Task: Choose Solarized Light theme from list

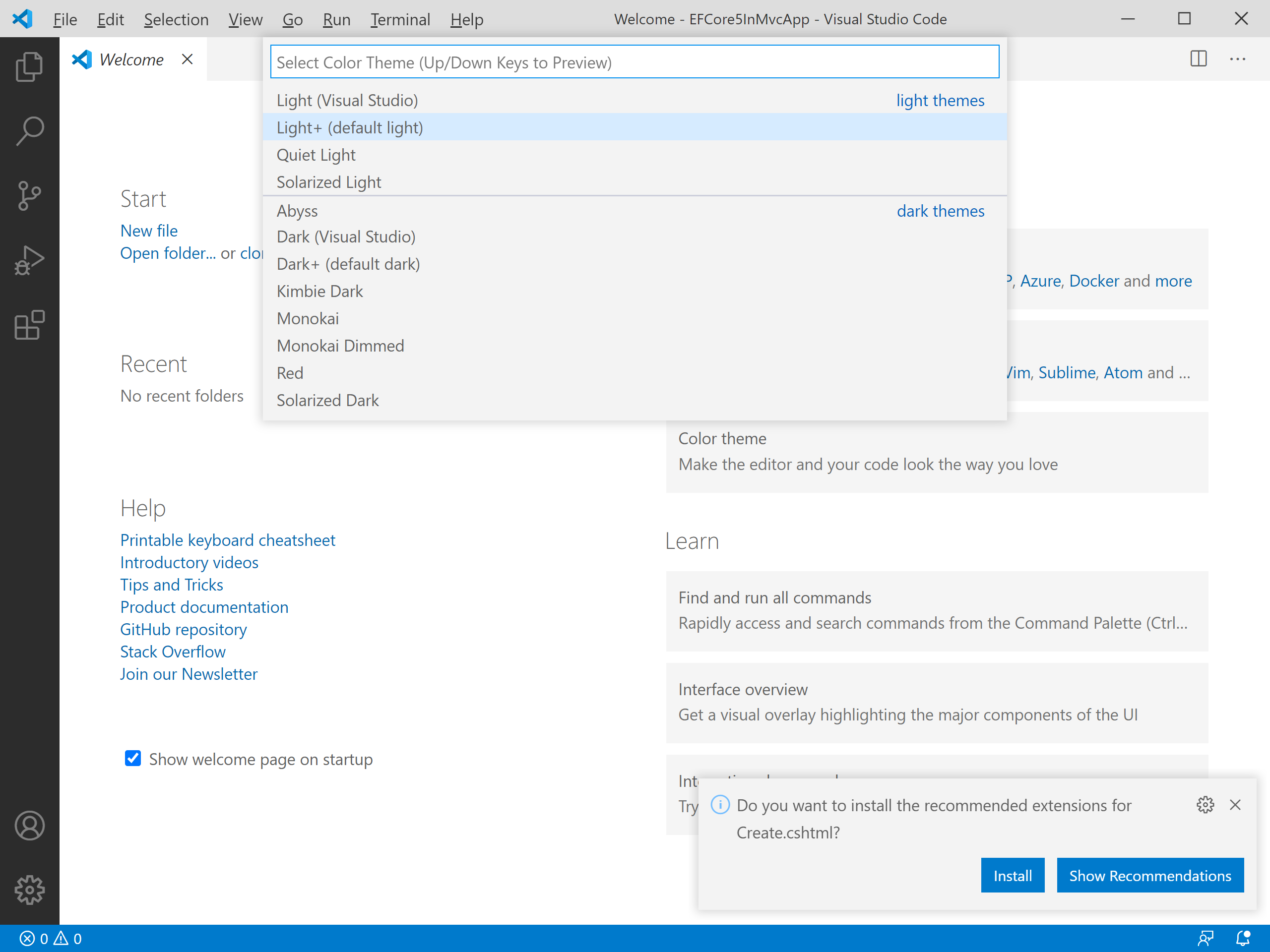Action: (x=328, y=182)
